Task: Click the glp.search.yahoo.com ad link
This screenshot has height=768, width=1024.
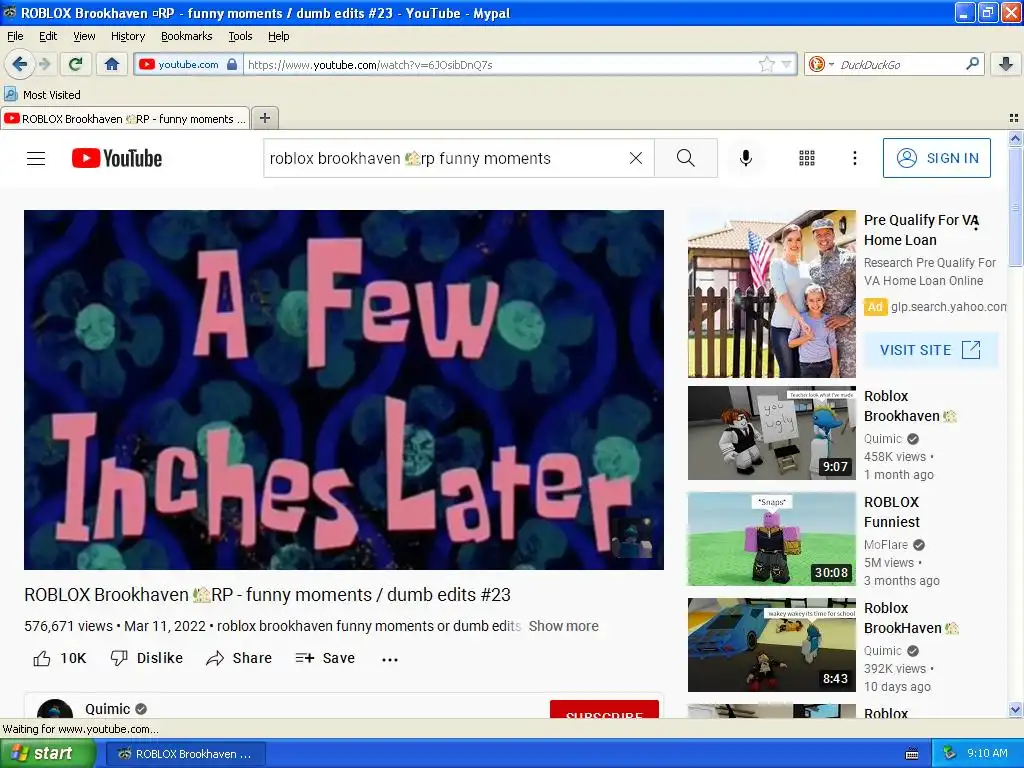Action: (948, 307)
